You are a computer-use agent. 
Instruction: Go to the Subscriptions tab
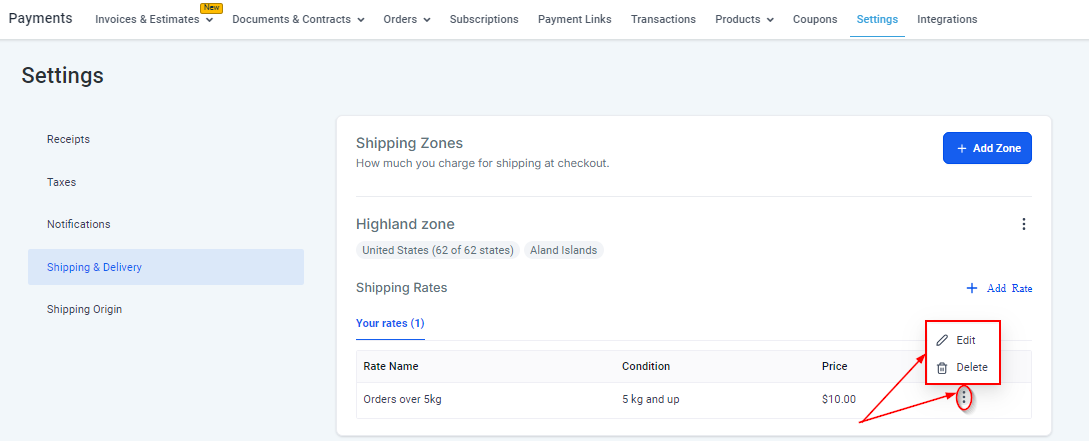point(484,20)
